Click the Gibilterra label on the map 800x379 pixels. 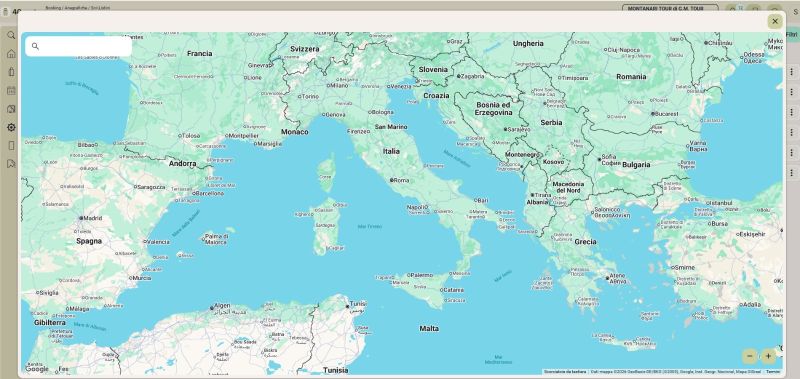point(49,322)
